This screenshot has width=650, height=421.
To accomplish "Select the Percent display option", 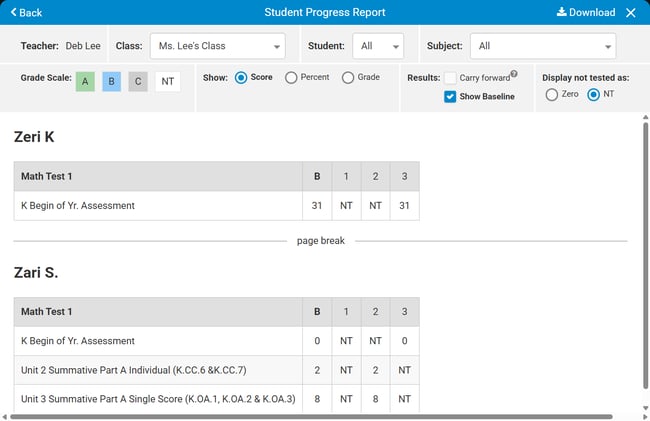I will [291, 78].
